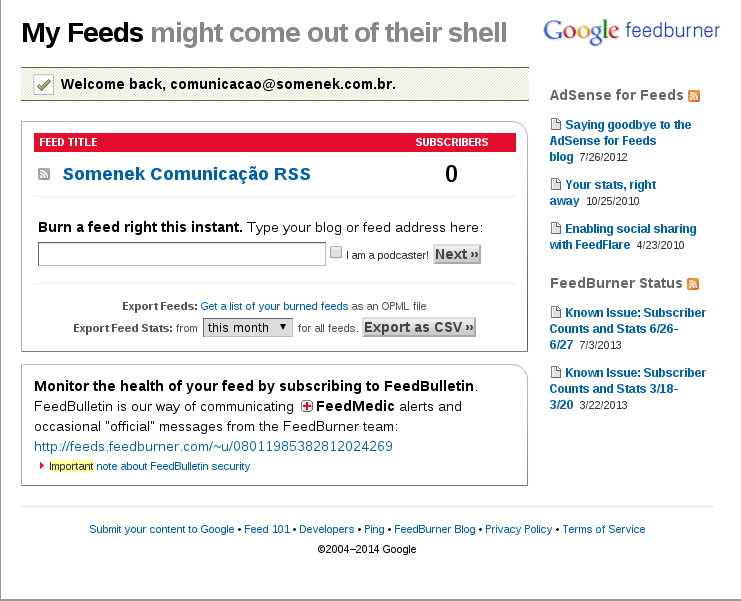
Task: Open the 'Get a list of your burned feeds' link
Action: [274, 306]
